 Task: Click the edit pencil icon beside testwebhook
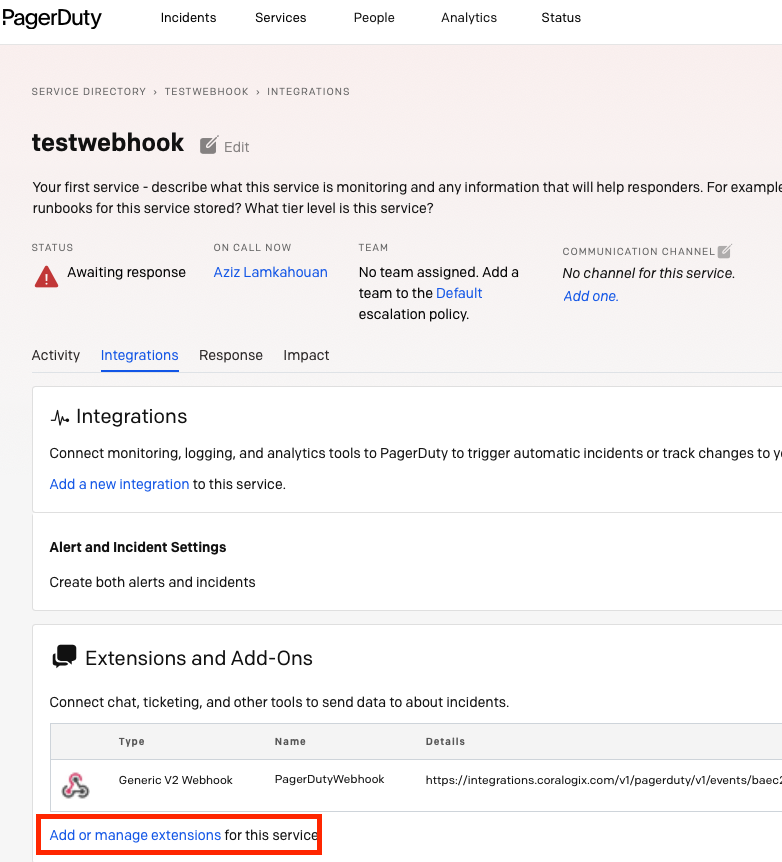pos(209,145)
